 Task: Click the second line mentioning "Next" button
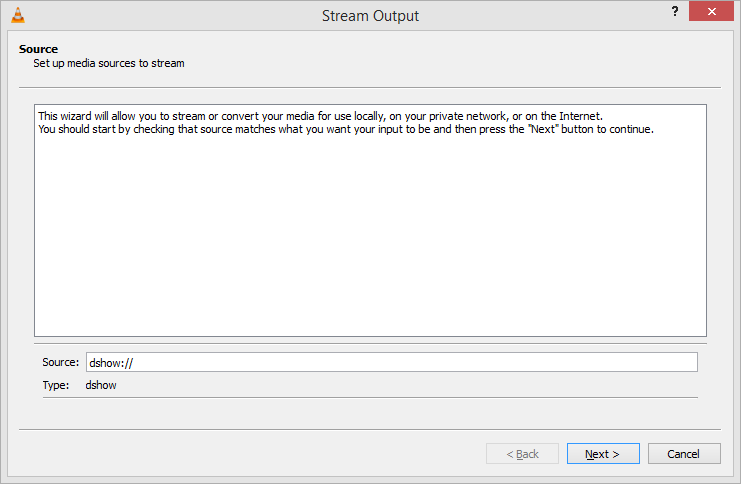[x=345, y=129]
